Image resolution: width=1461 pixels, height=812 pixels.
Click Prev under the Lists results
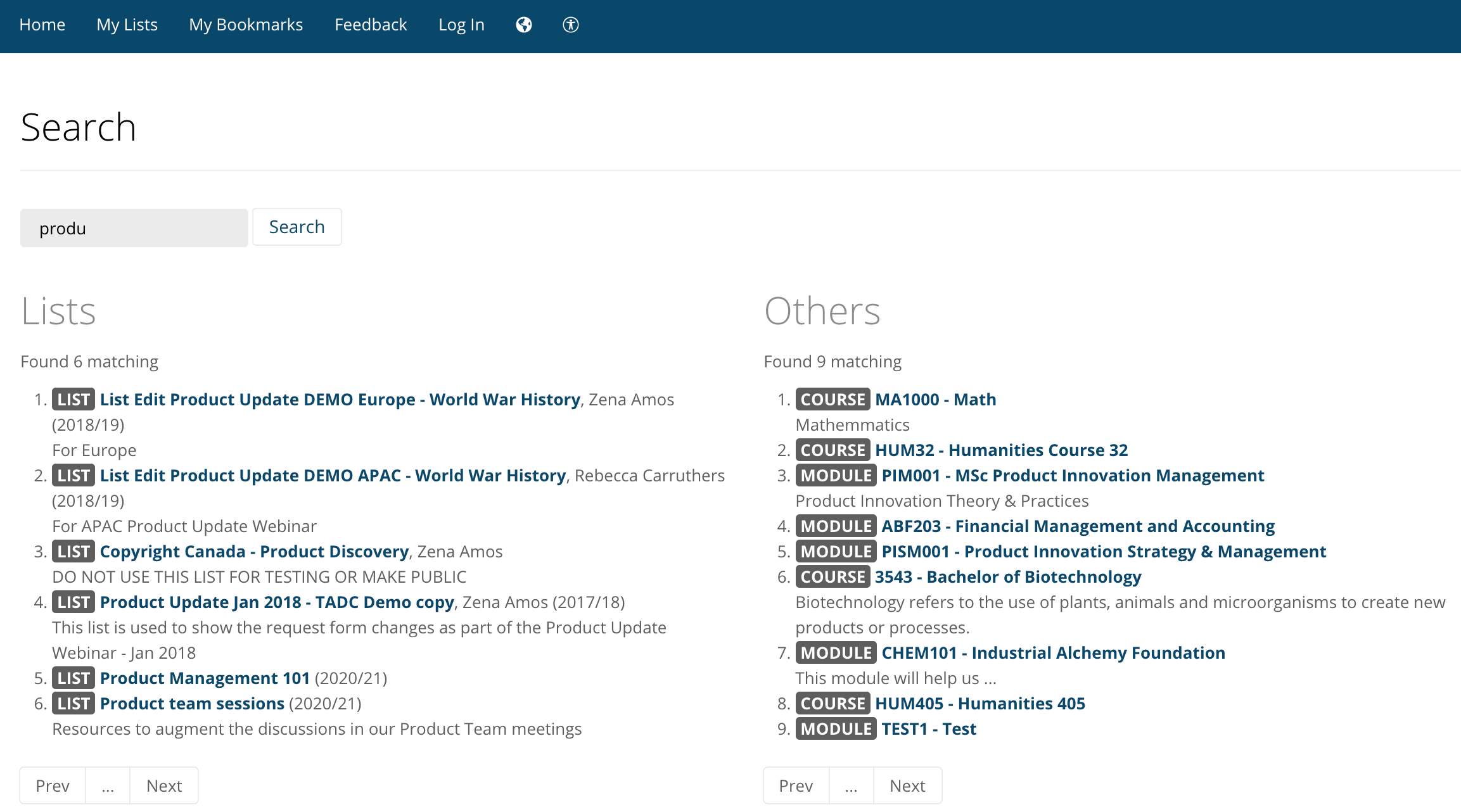click(x=53, y=786)
